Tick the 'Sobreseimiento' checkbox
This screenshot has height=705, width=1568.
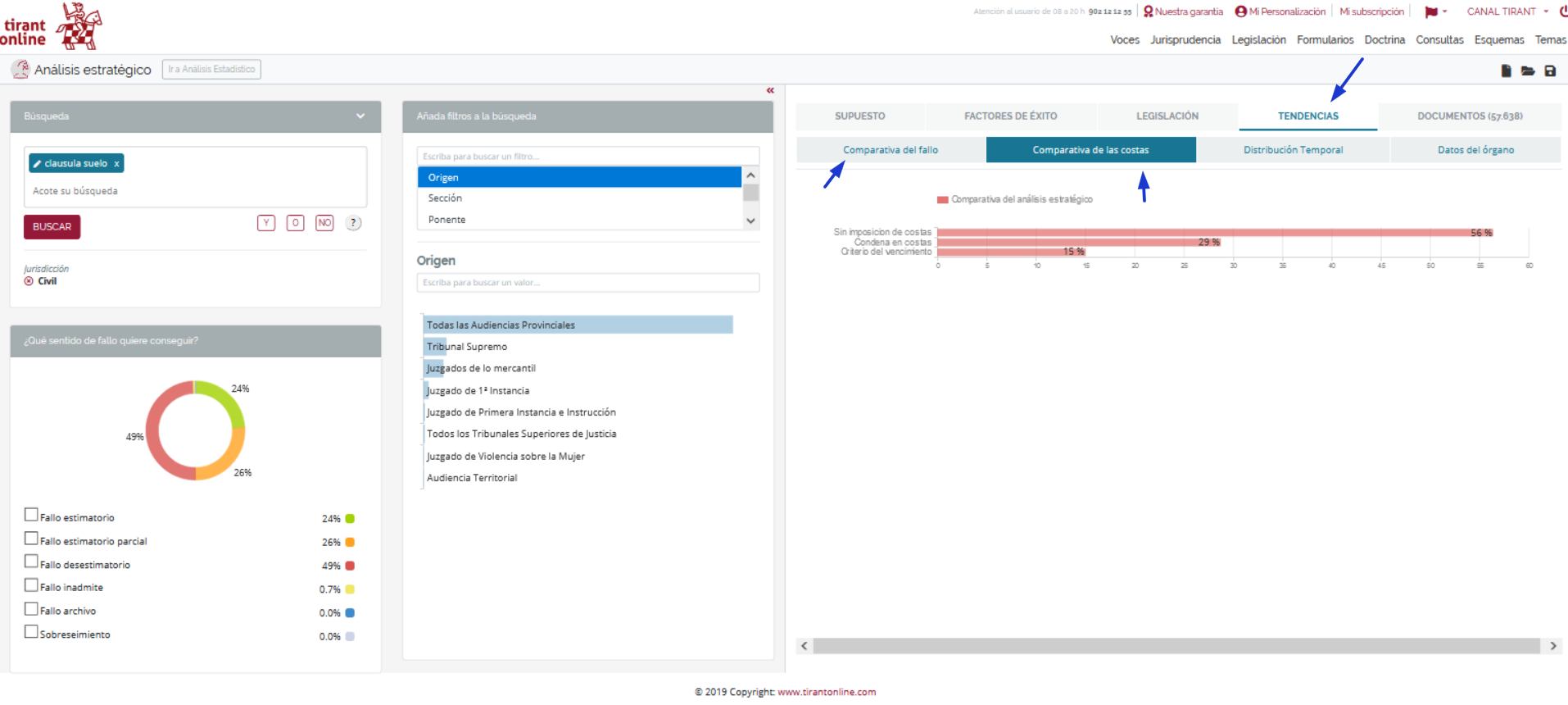pos(31,632)
